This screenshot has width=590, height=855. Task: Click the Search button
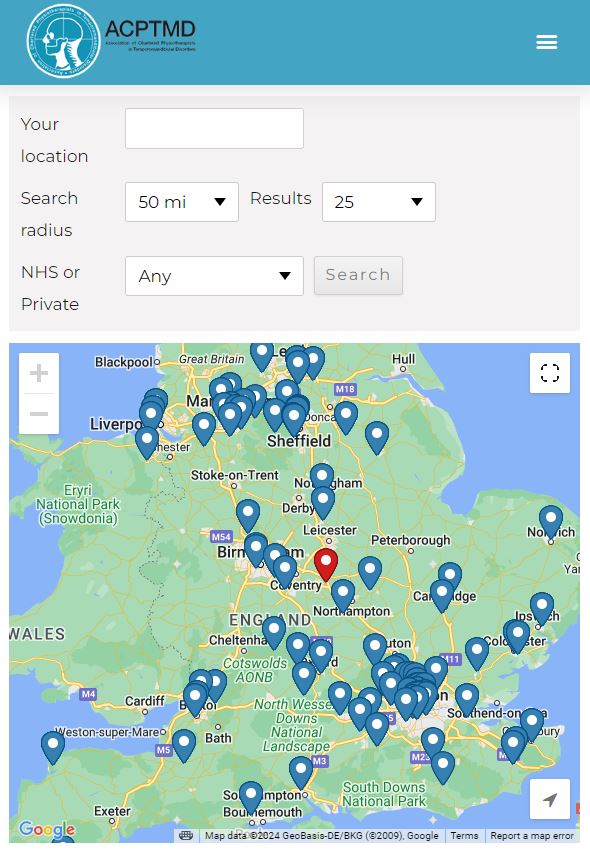point(358,275)
